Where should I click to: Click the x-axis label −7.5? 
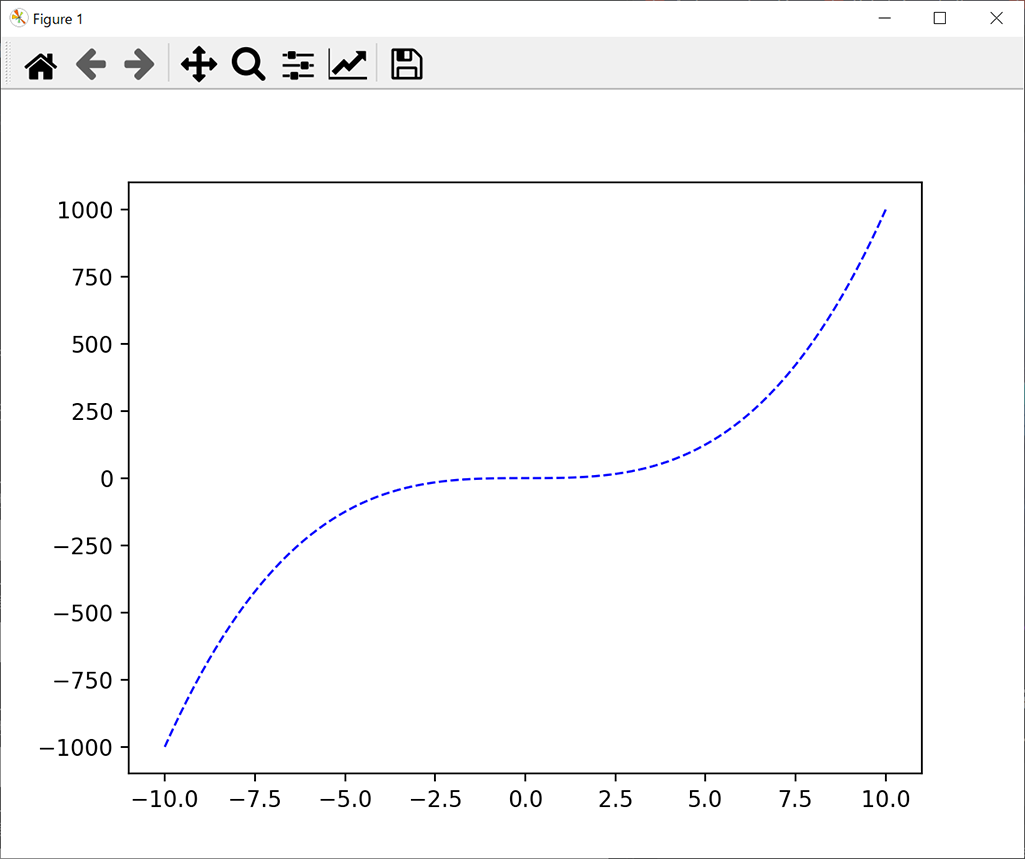coord(255,799)
